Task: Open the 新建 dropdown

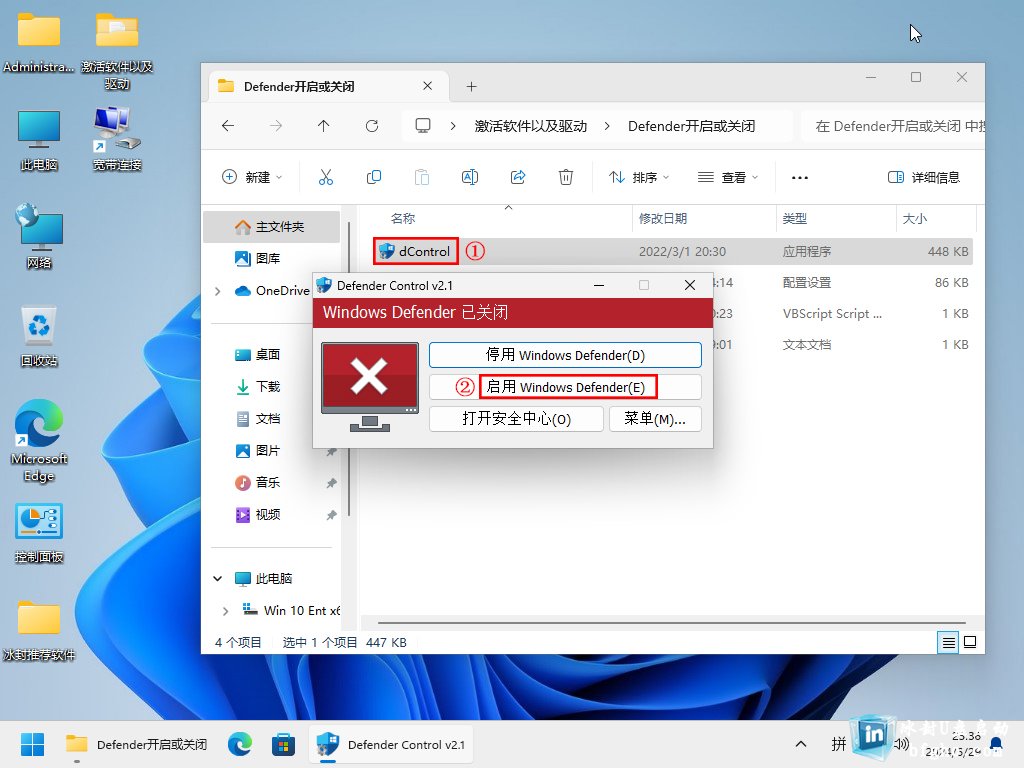Action: click(252, 177)
